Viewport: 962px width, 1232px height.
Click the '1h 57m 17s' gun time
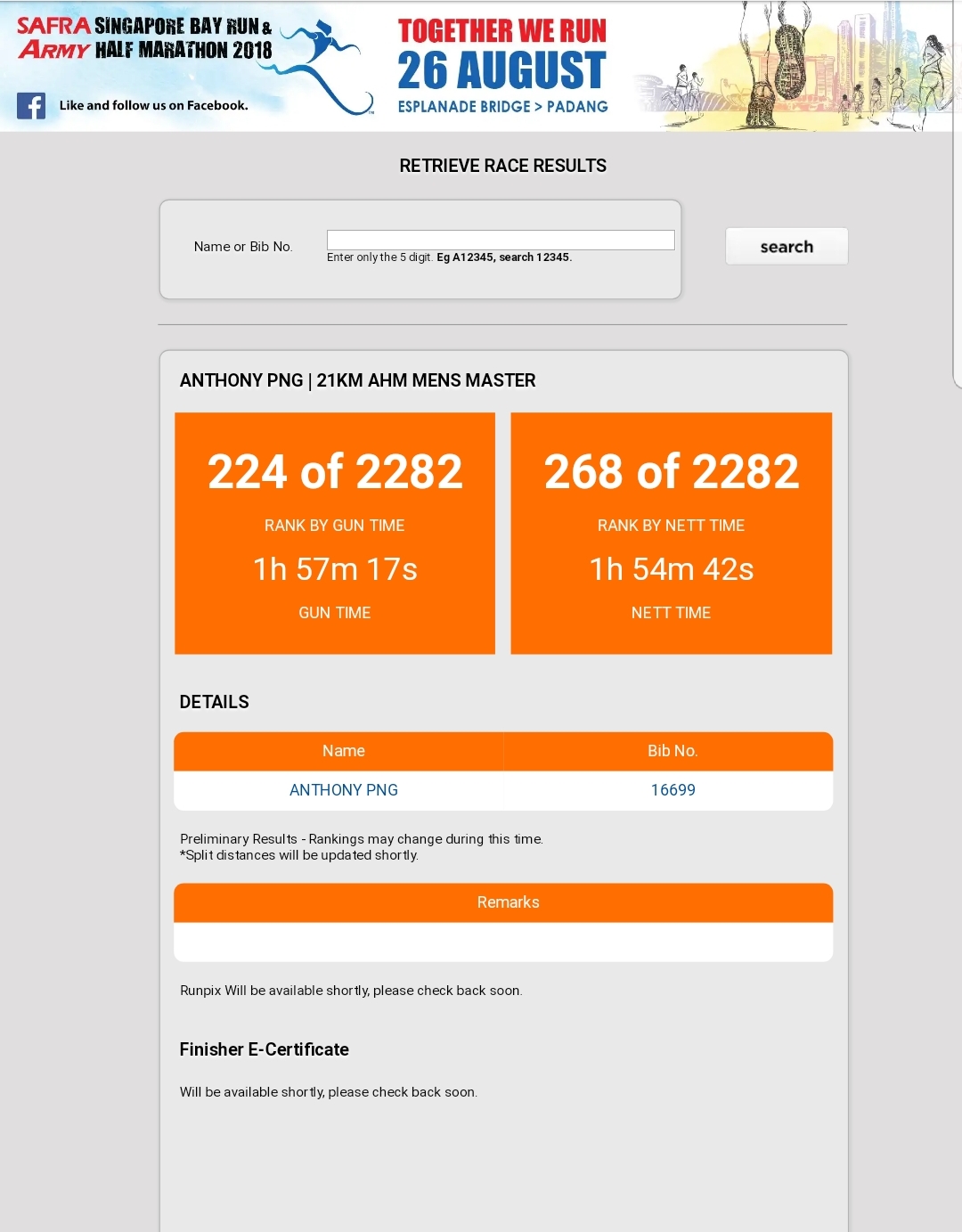[x=335, y=569]
